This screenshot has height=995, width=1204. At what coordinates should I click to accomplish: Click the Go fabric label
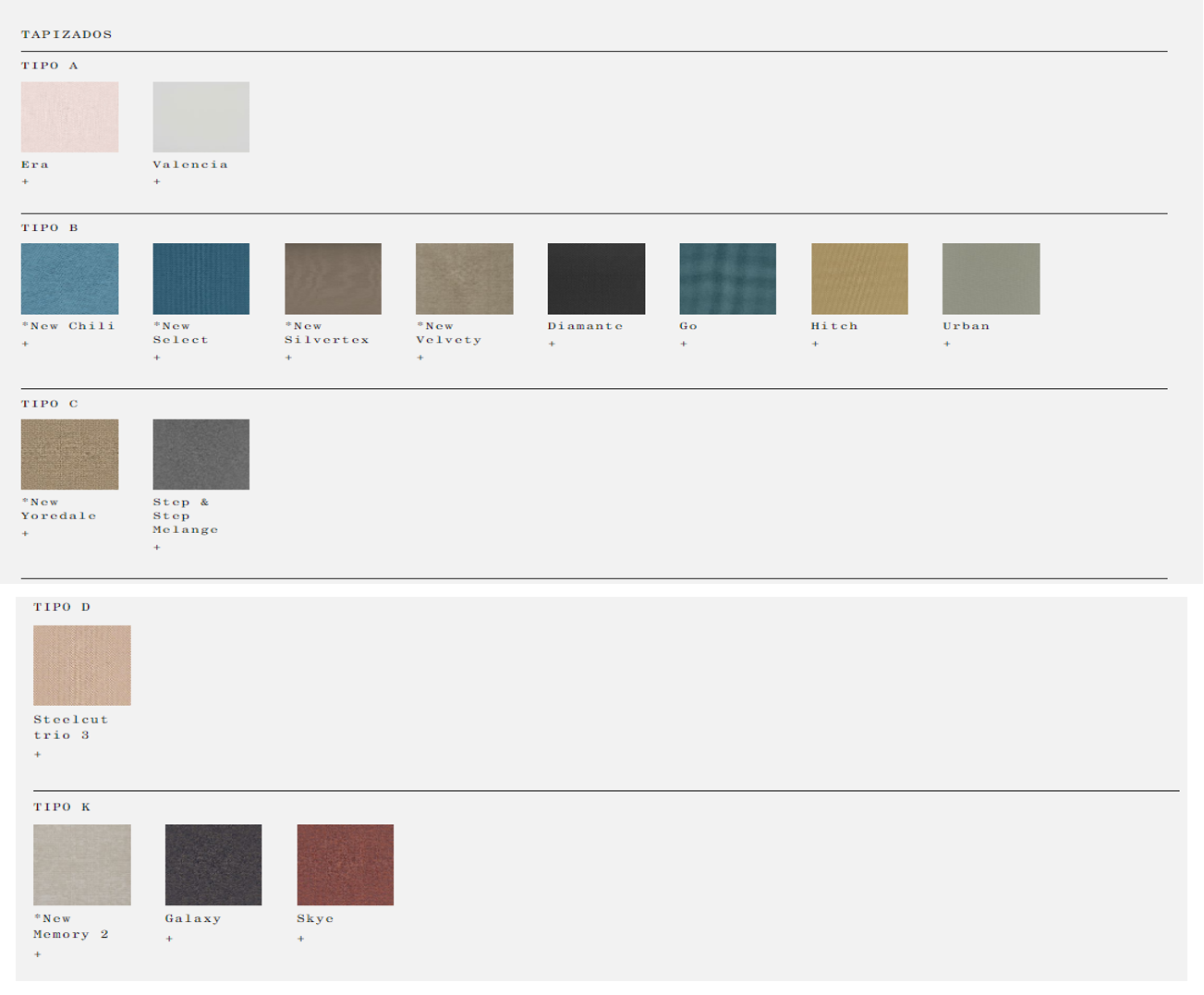(688, 326)
